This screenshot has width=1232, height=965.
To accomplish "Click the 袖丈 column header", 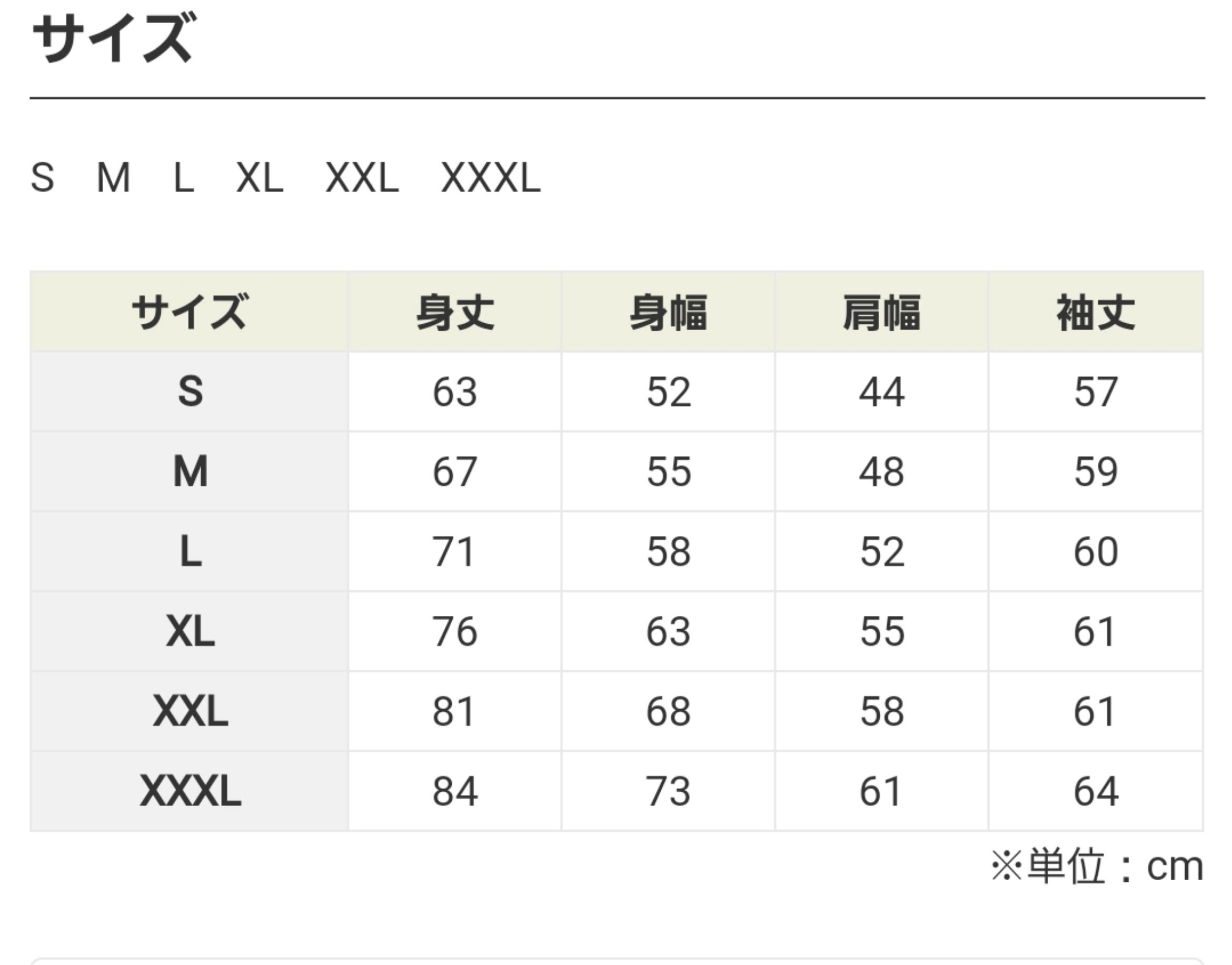I will click(1096, 312).
